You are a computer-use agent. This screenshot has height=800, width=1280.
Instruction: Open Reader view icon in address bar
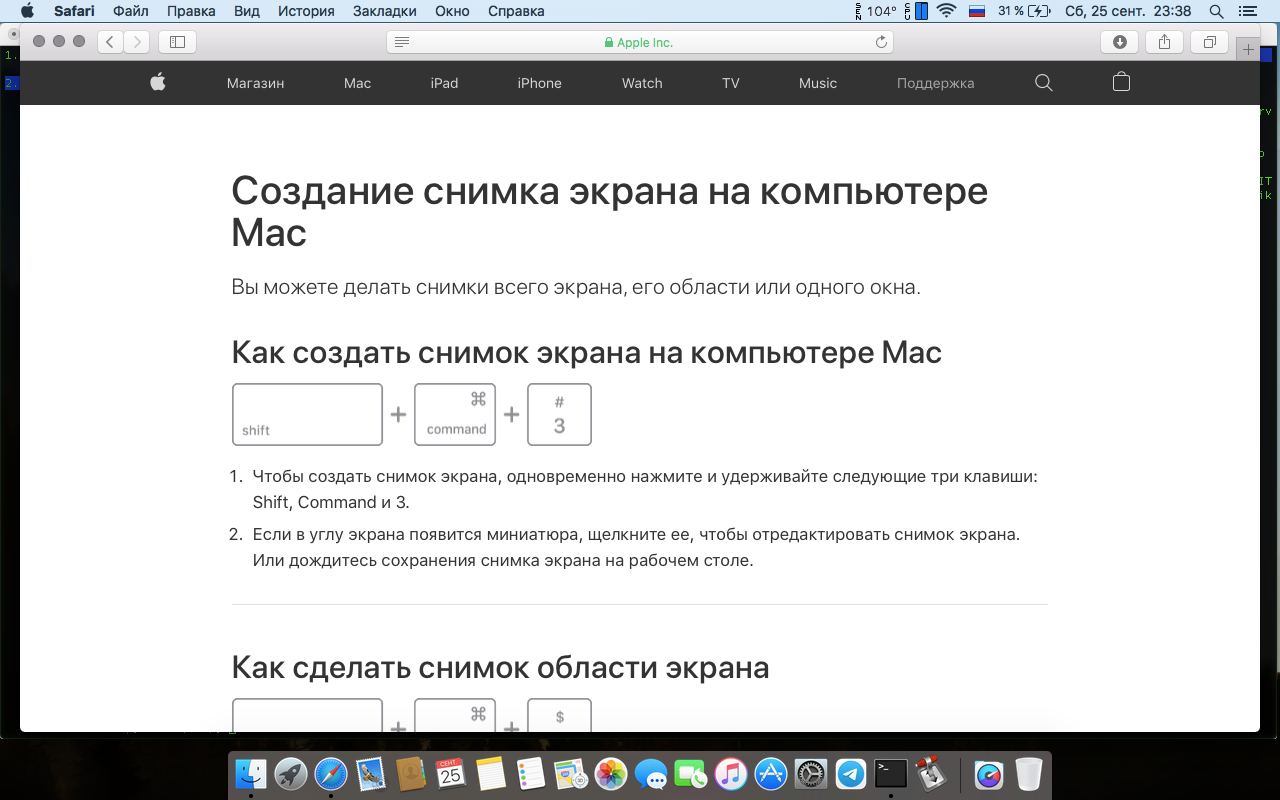(402, 42)
